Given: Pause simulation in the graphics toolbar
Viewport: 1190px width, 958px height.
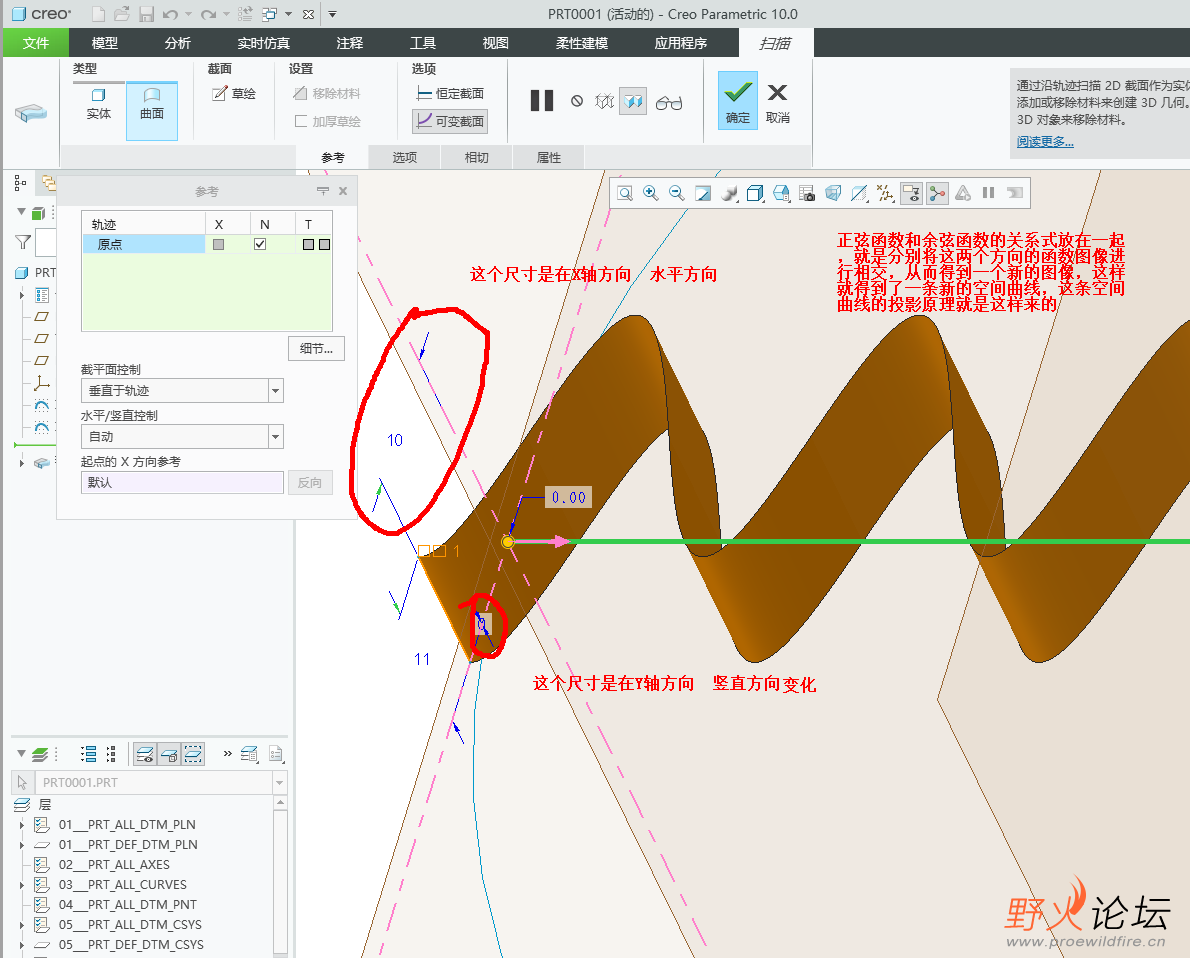Looking at the screenshot, I should [x=988, y=193].
